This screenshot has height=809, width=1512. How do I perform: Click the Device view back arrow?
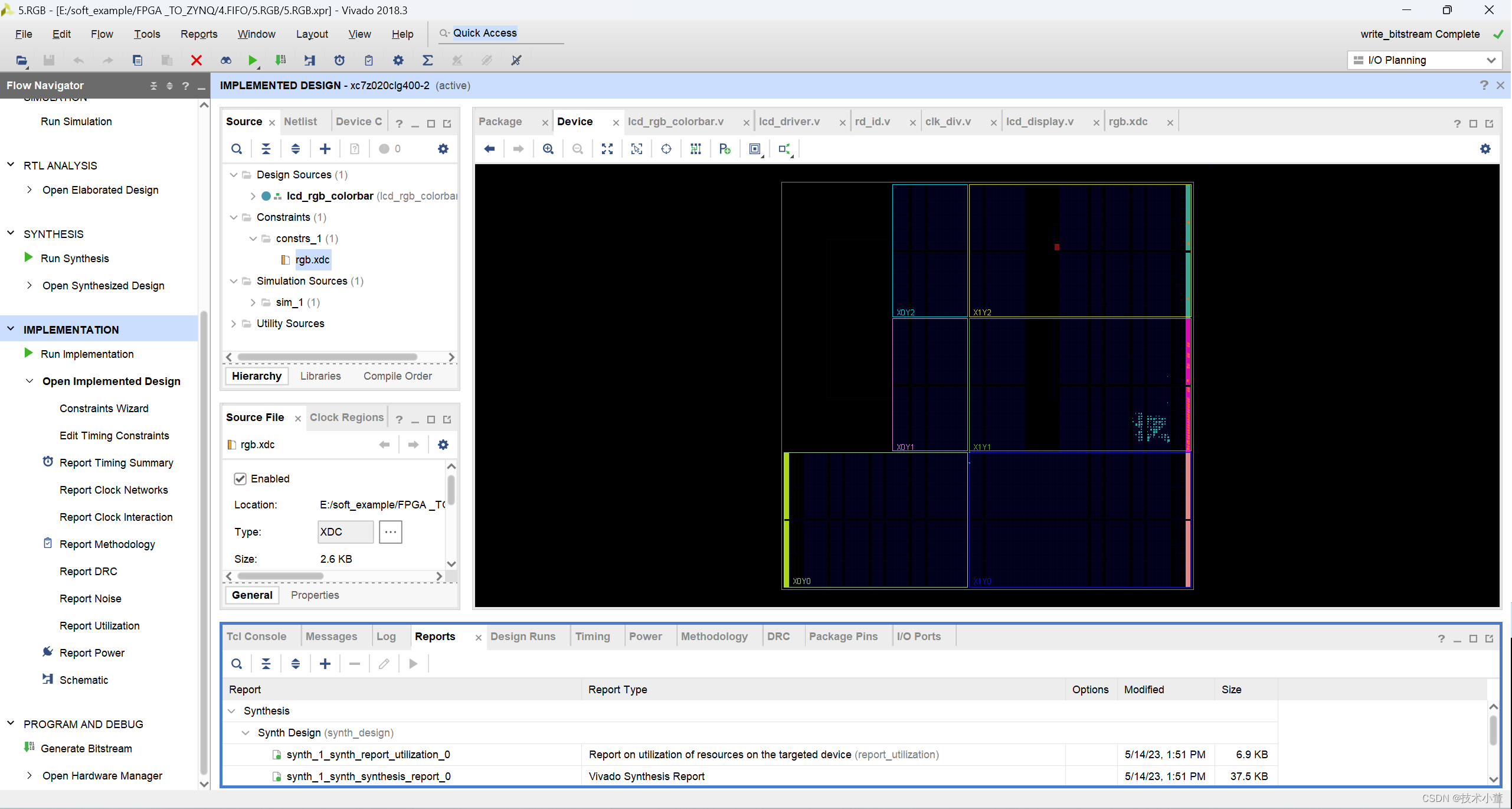pyautogui.click(x=489, y=149)
